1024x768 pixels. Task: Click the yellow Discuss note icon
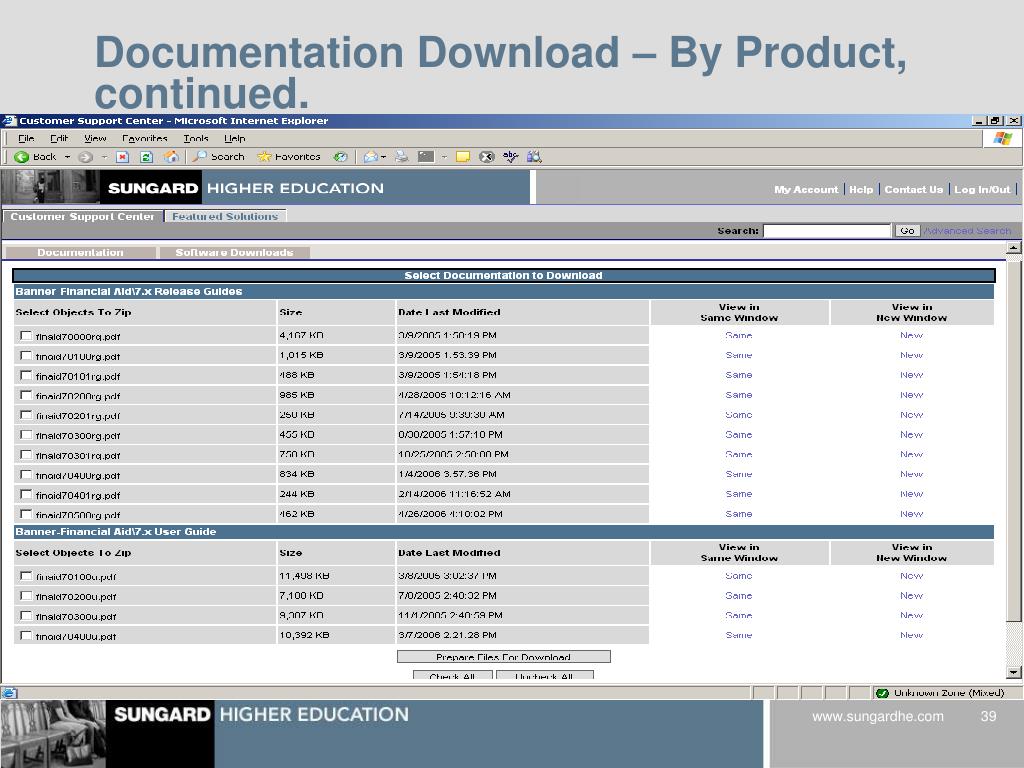463,157
